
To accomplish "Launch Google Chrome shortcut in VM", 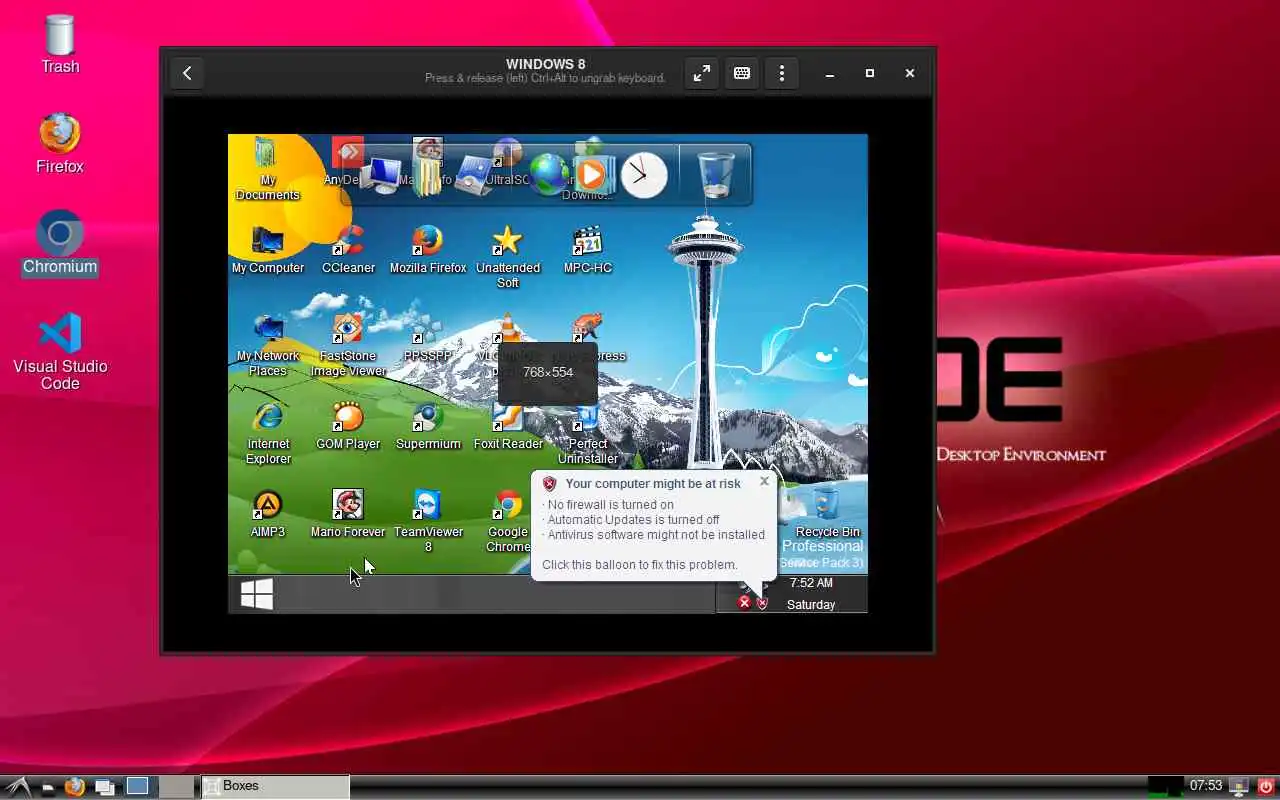I will (508, 521).
